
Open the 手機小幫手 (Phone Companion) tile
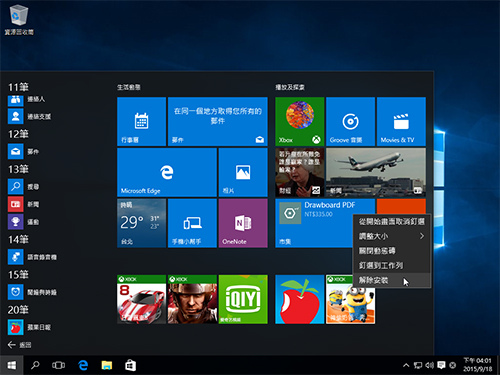tap(192, 223)
